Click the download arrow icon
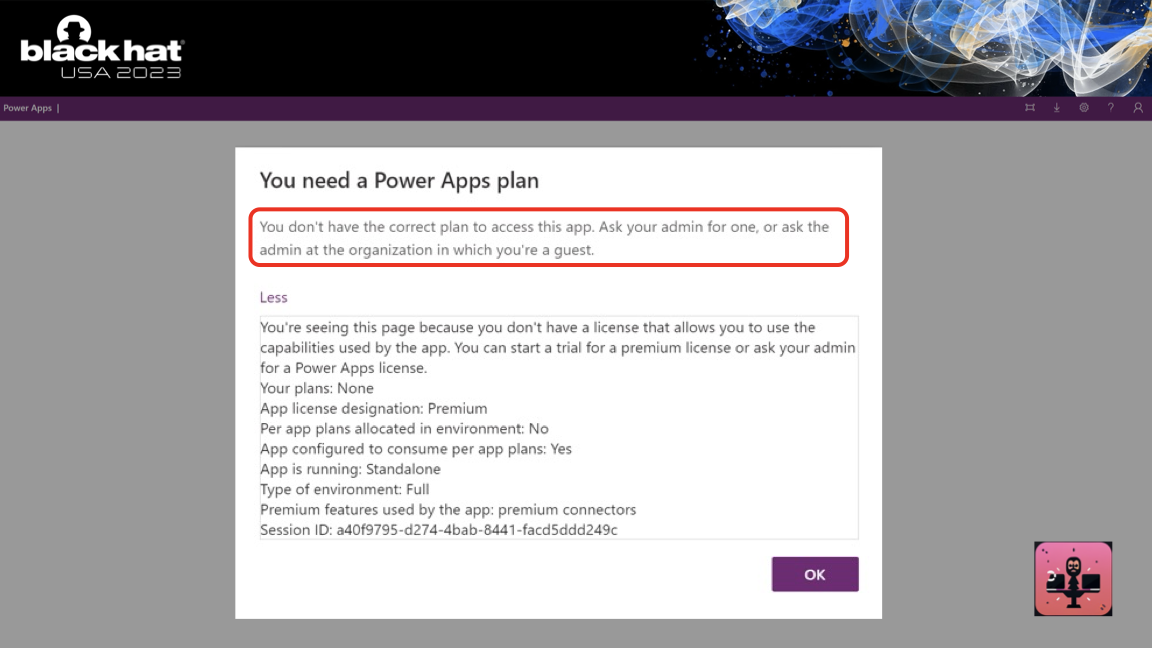1152x648 pixels. (1056, 108)
